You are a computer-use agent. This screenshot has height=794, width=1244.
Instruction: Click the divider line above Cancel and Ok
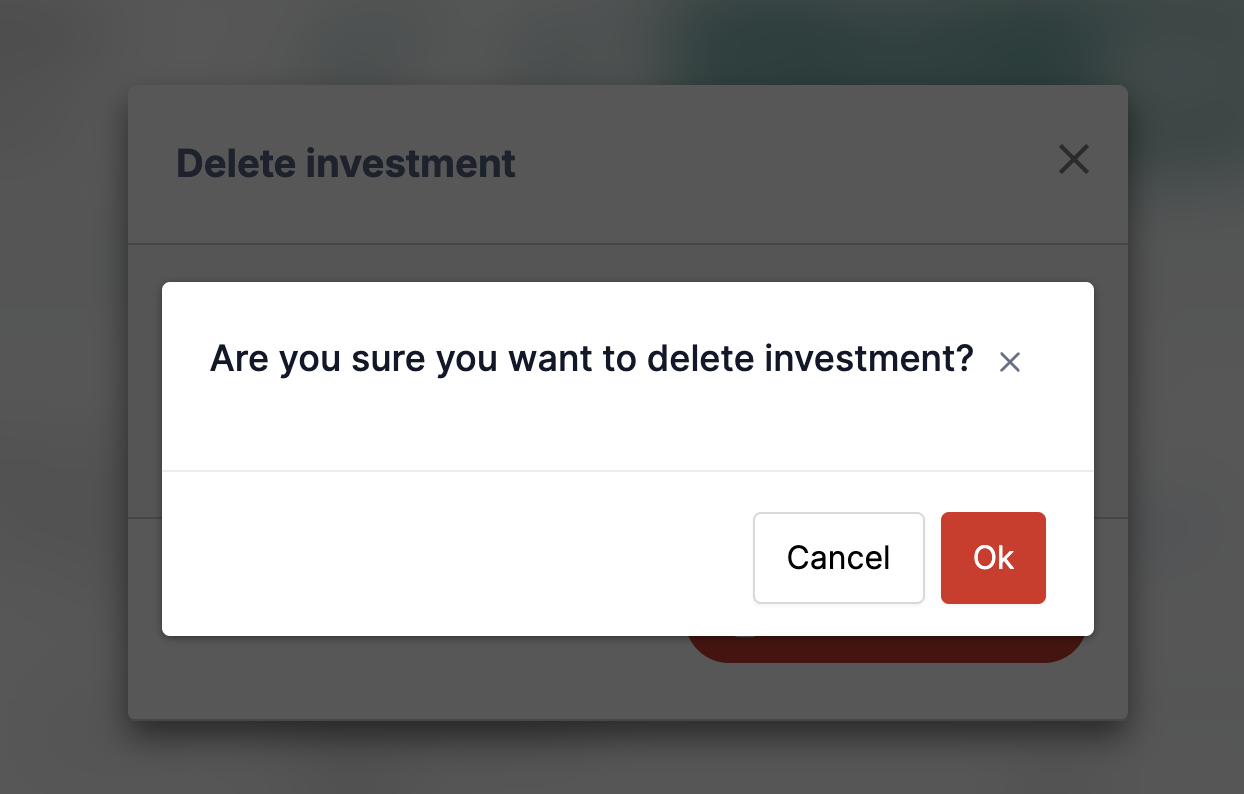point(627,470)
